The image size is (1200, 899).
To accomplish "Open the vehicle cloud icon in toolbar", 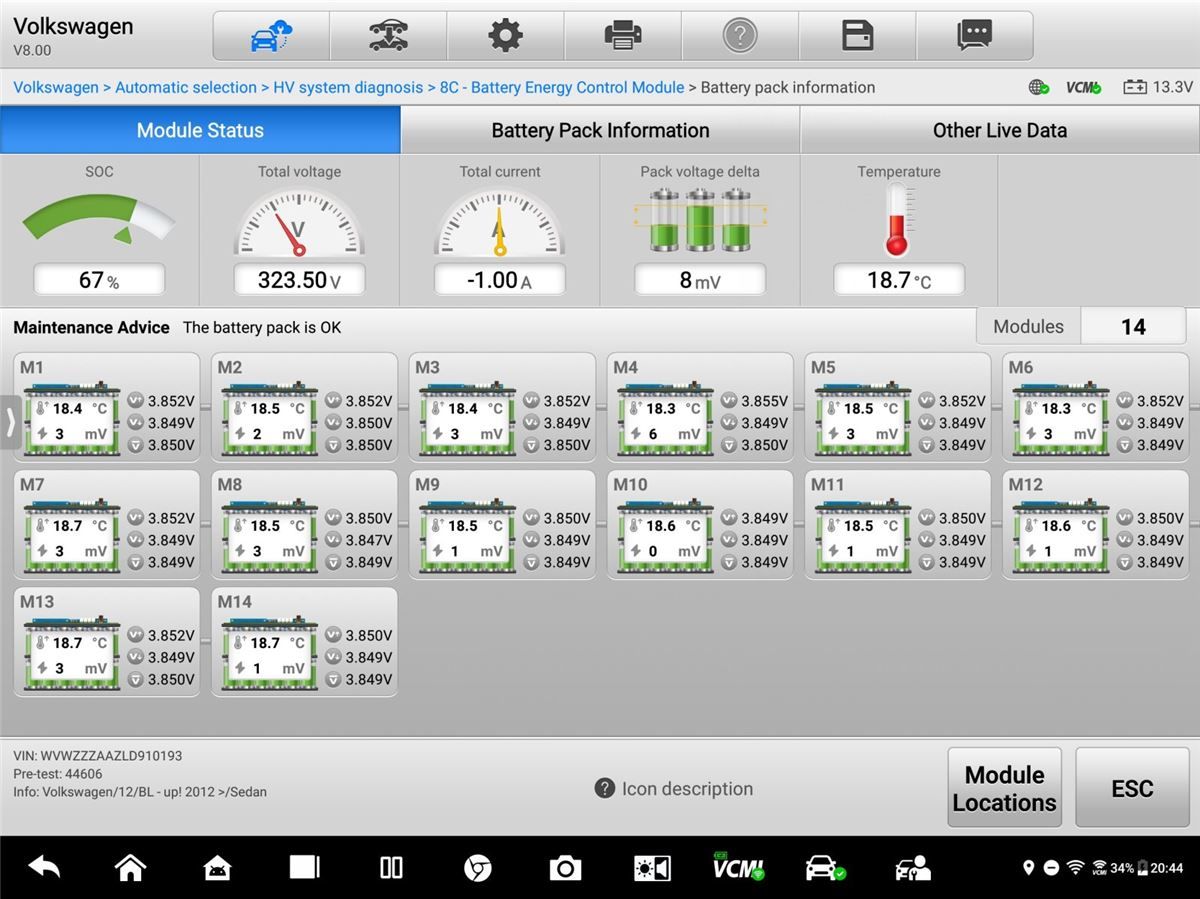I will click(x=271, y=36).
